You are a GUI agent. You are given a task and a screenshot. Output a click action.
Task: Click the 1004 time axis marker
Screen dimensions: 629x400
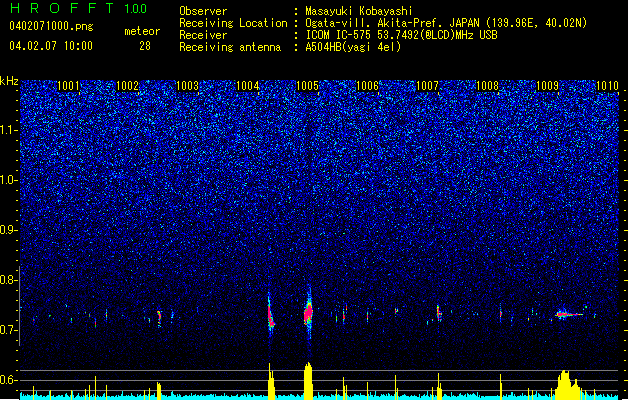tap(248, 86)
